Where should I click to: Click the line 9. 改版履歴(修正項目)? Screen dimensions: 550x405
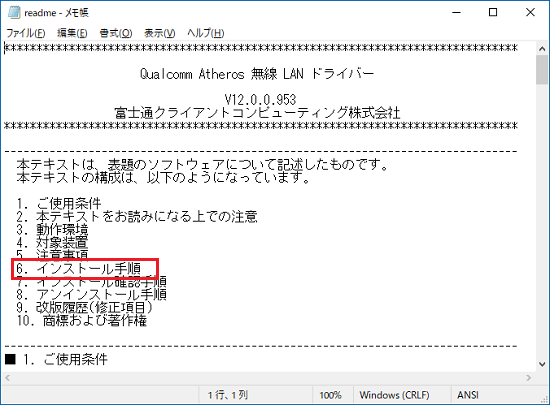85,308
